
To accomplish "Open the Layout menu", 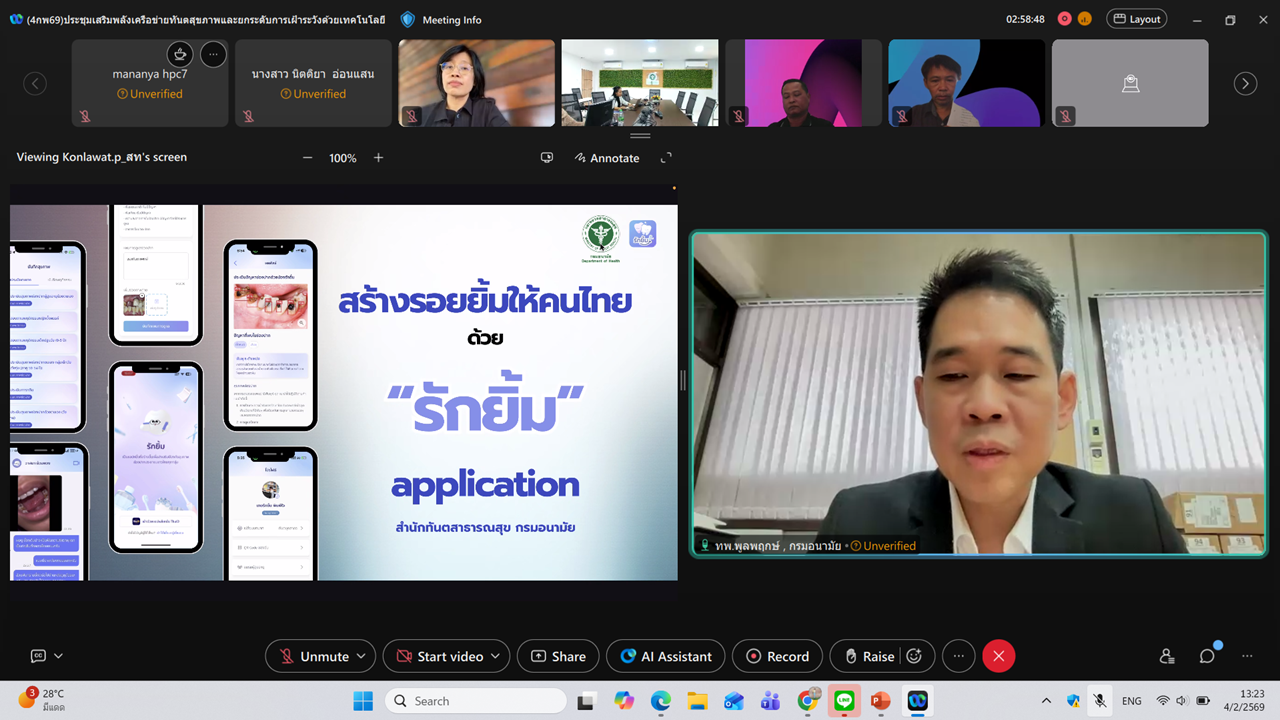I will click(x=1137, y=19).
